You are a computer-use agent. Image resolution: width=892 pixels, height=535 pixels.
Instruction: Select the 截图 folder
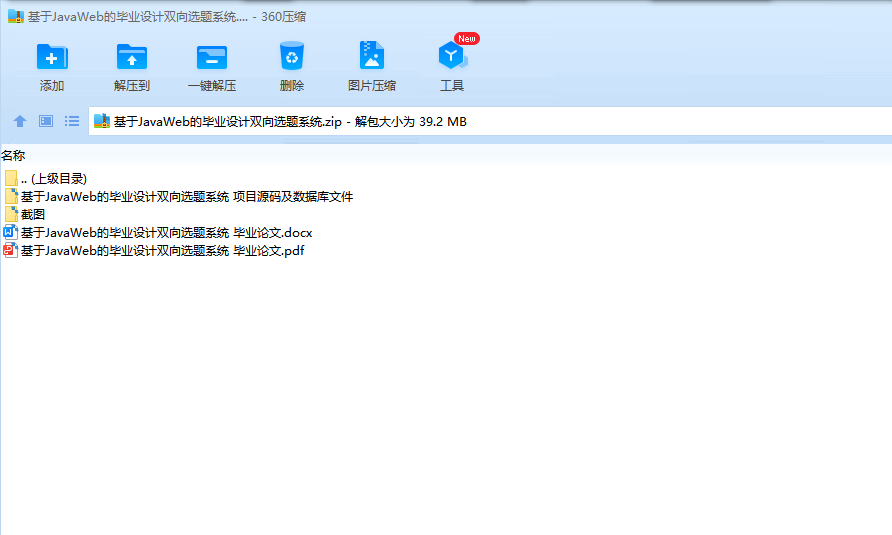coord(24,215)
